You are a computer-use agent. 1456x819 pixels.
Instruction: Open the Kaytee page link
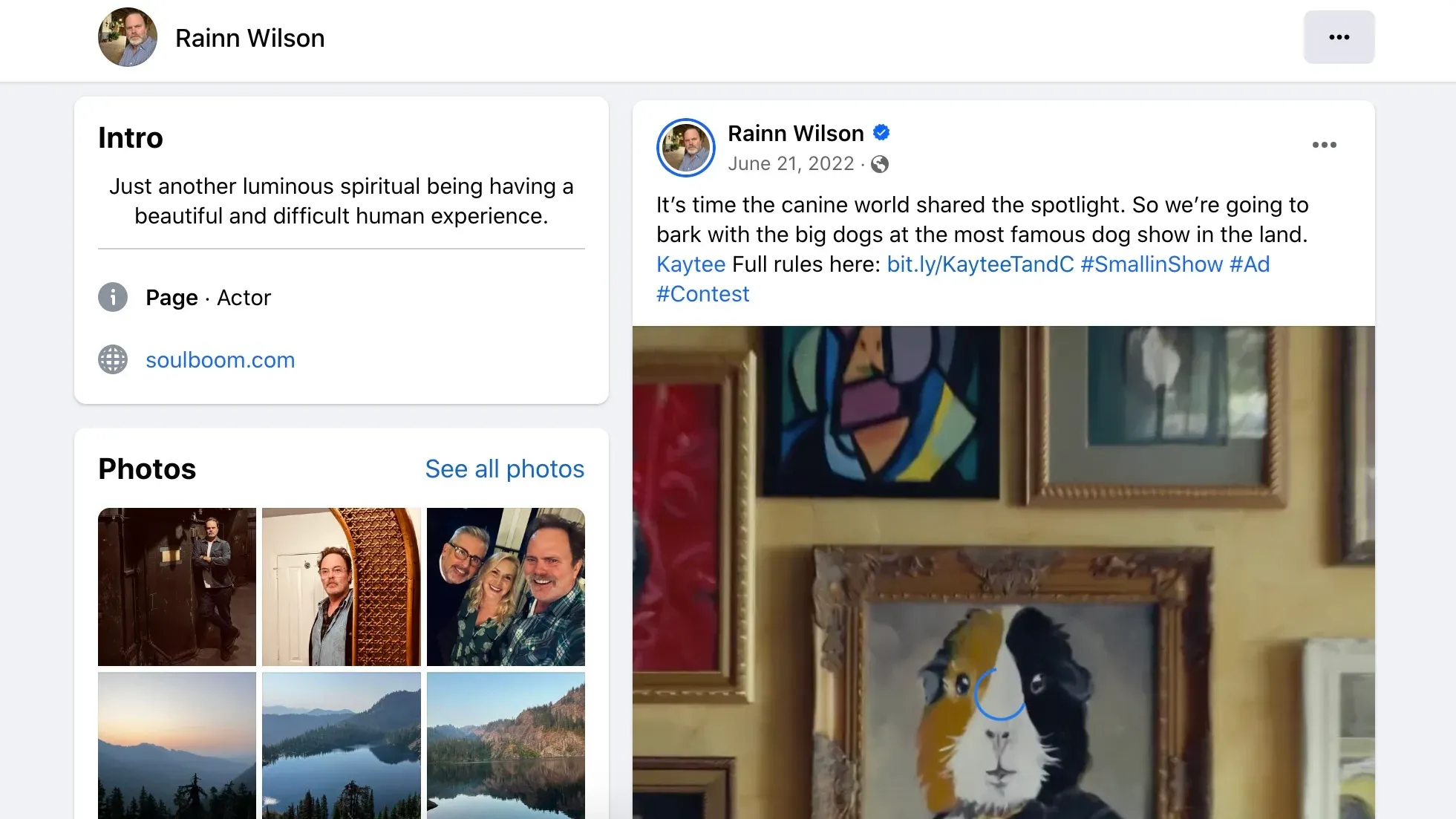(691, 264)
